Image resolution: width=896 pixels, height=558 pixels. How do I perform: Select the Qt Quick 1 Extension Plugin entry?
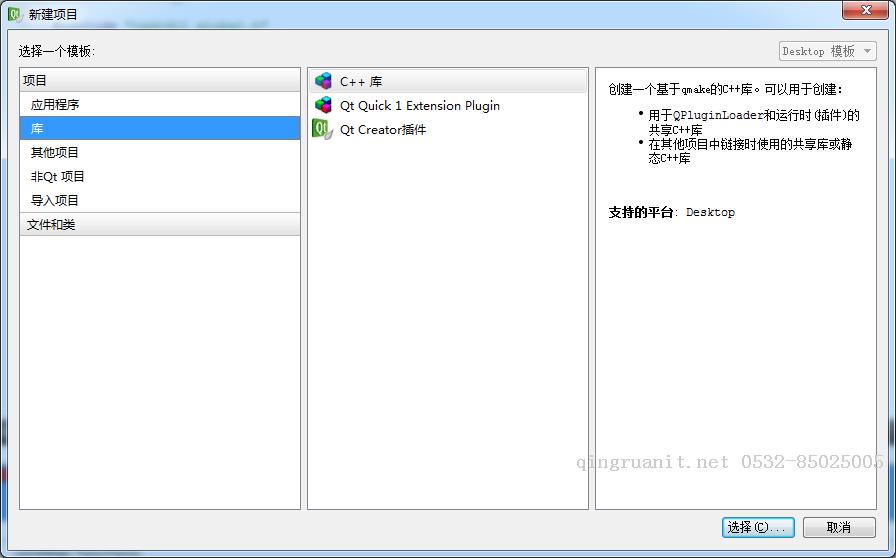[448, 105]
